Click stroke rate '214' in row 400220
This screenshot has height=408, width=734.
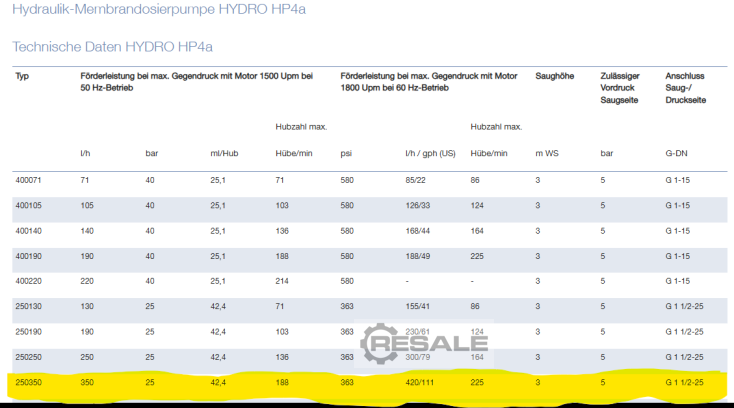(282, 281)
